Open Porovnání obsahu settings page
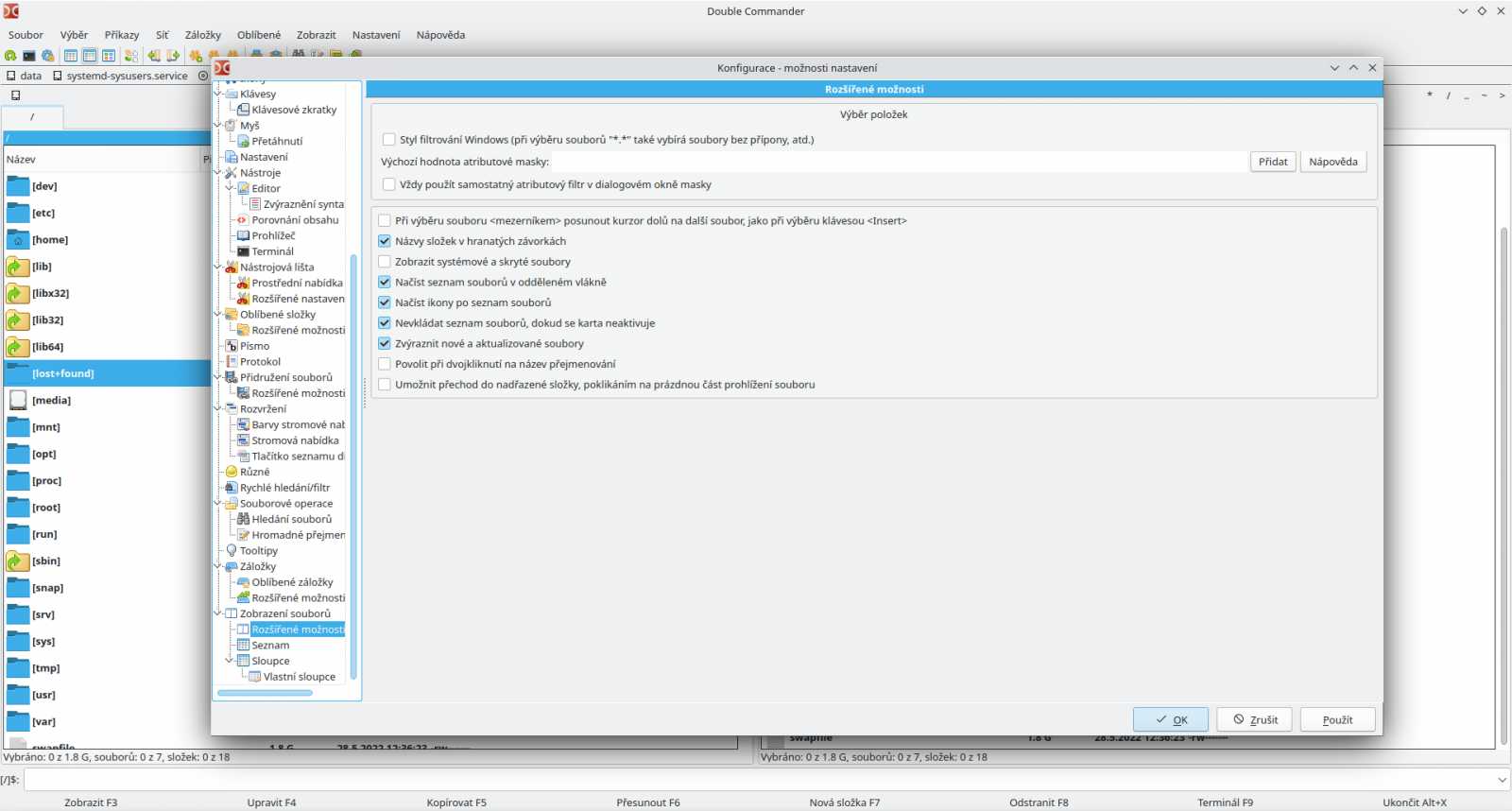 [x=295, y=219]
